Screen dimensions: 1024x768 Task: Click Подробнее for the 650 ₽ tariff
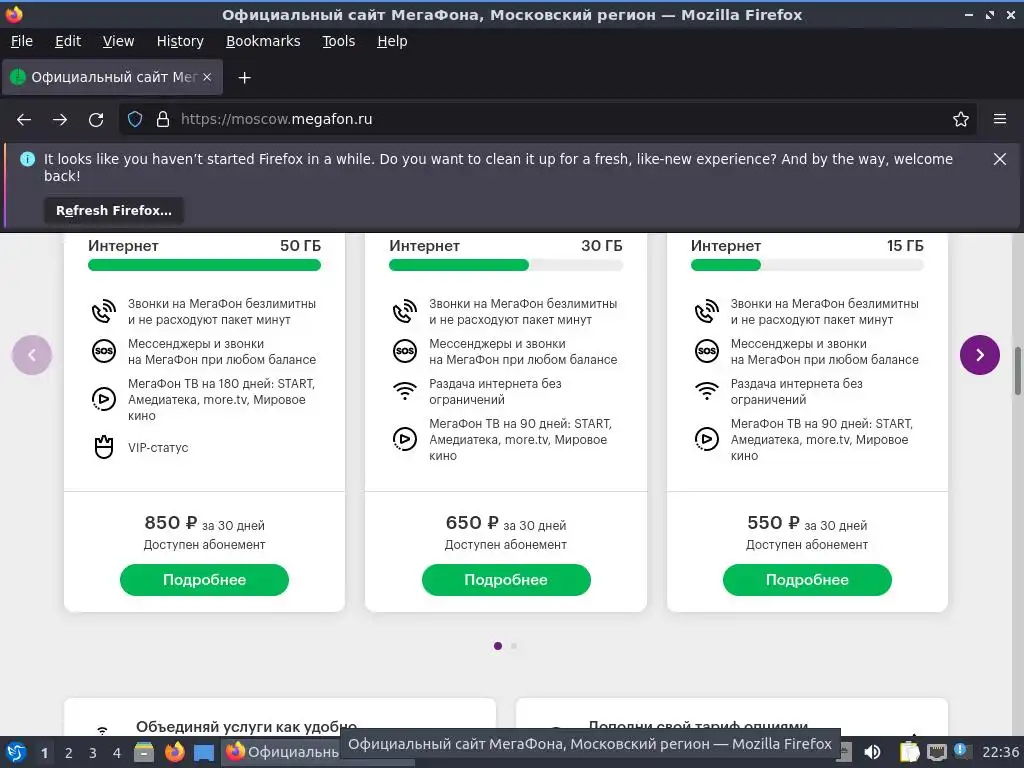pyautogui.click(x=506, y=580)
